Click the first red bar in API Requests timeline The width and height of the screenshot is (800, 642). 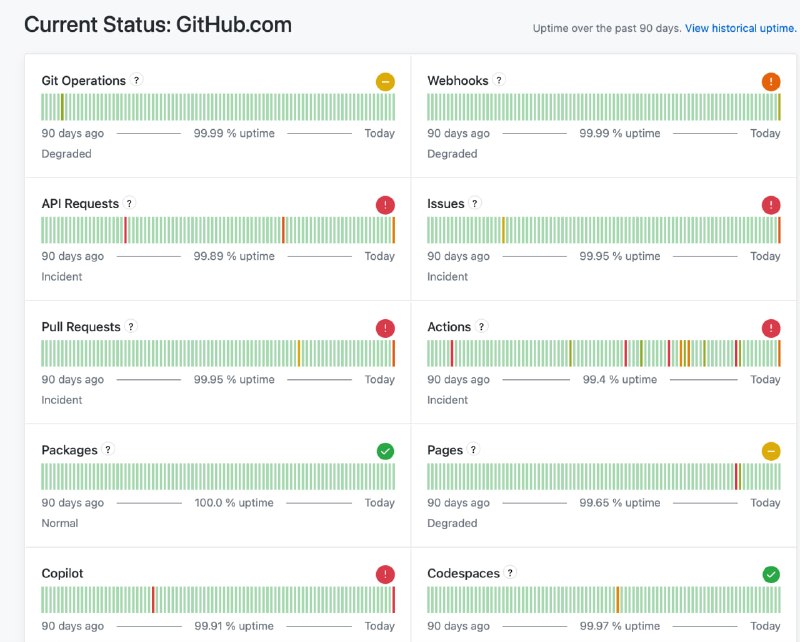pos(126,230)
